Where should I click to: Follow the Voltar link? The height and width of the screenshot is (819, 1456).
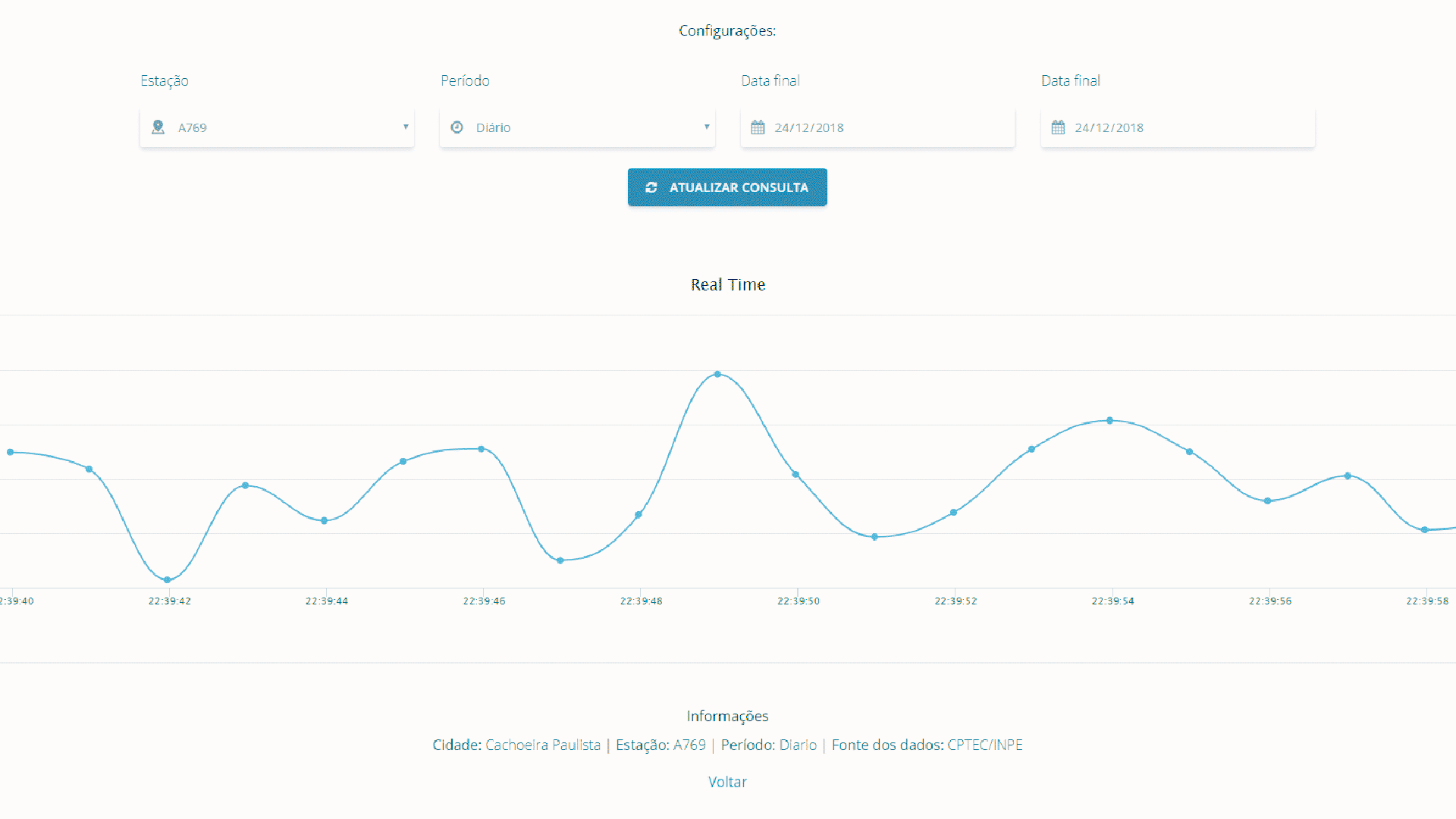point(727,782)
